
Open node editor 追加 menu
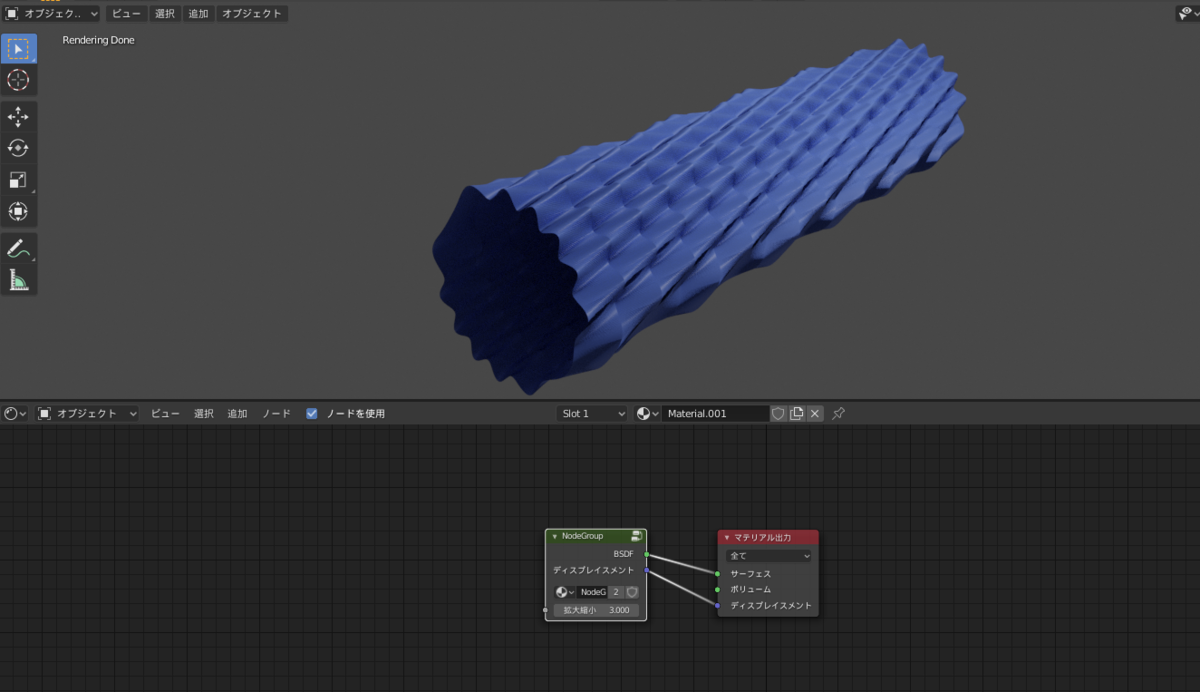point(237,413)
